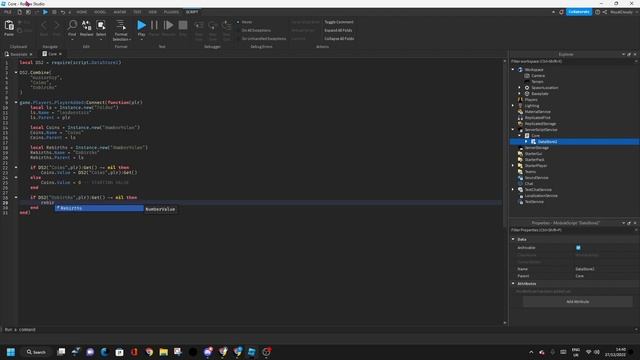This screenshot has height=360, width=640.
Task: Select Players in the Explorer
Action: (x=531, y=100)
